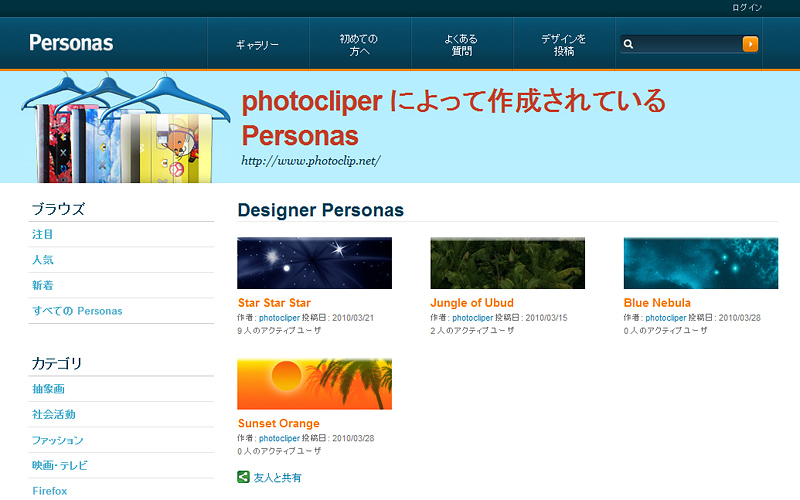Click the Personas logo in header

click(x=71, y=43)
